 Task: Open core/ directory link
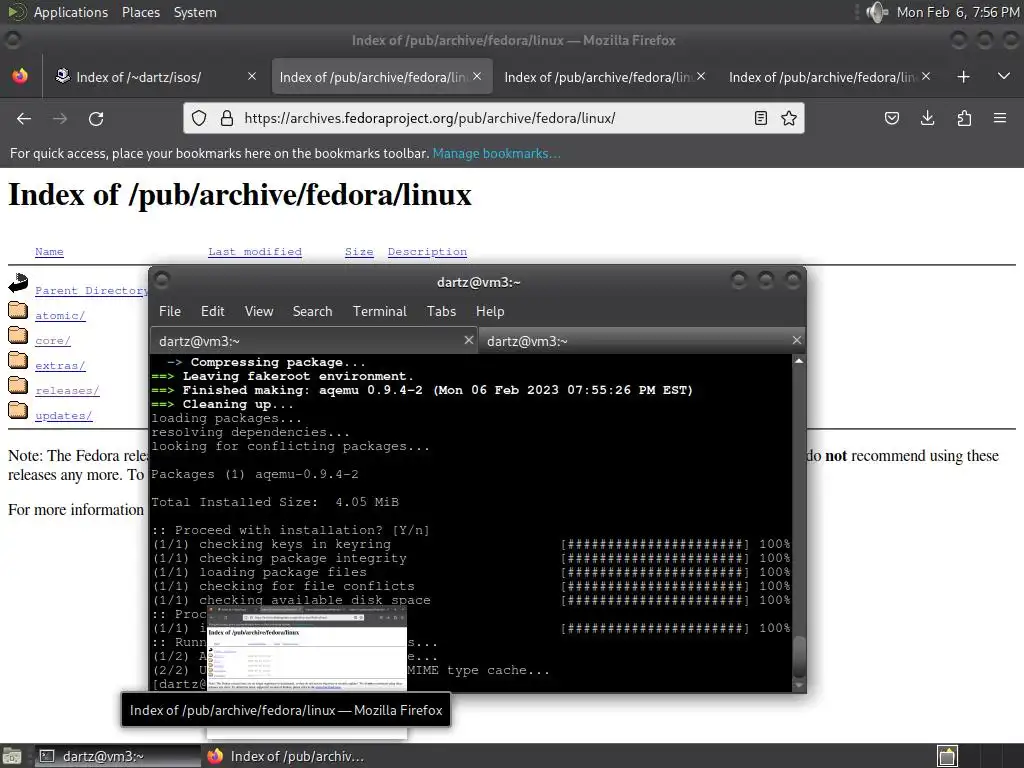coord(52,341)
